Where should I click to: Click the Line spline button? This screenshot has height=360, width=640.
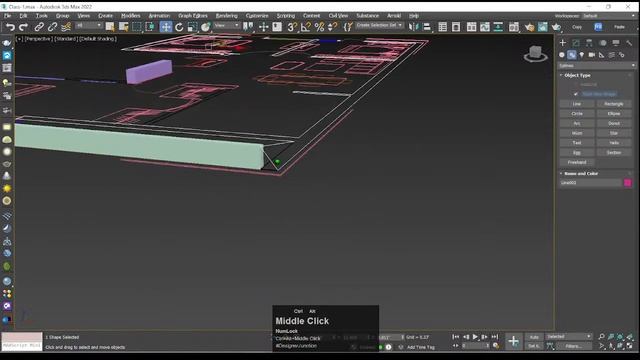click(577, 104)
